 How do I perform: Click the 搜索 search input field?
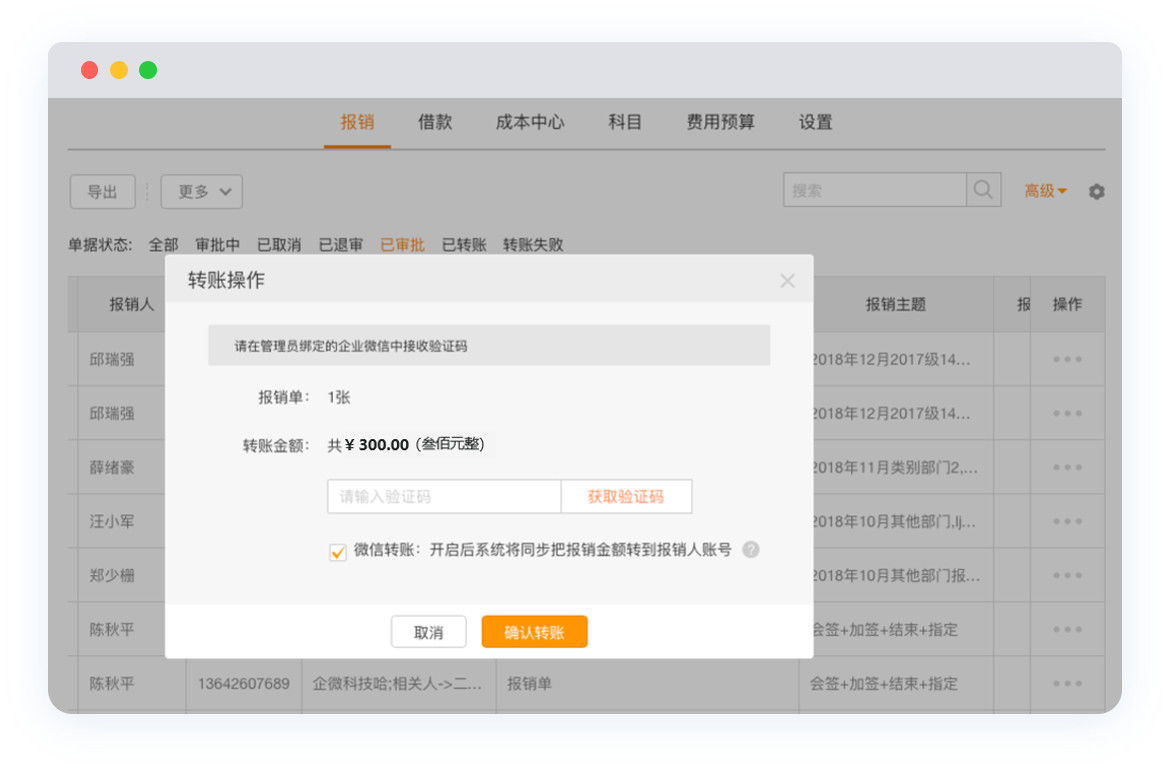click(x=875, y=190)
